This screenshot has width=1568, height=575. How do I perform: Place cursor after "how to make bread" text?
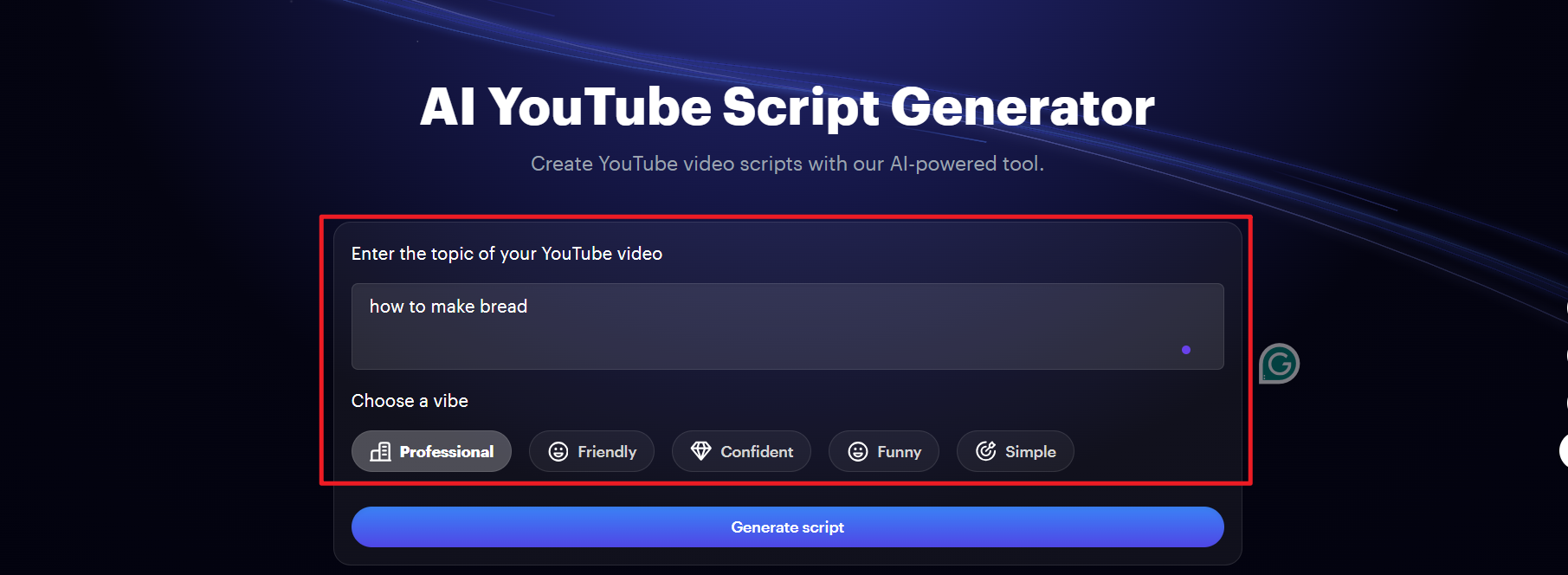[529, 307]
